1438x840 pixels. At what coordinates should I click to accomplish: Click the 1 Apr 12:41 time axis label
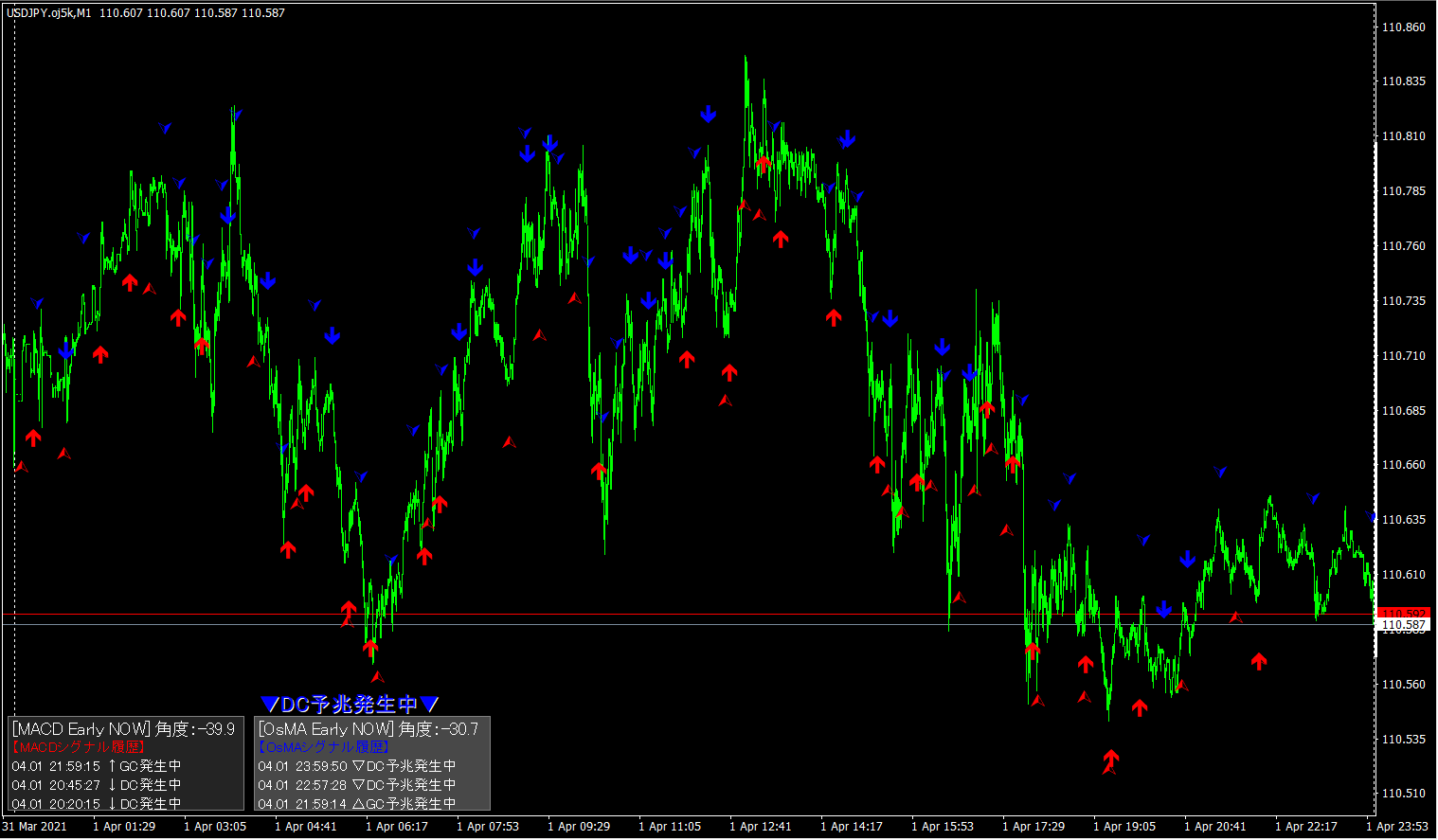coord(761,827)
